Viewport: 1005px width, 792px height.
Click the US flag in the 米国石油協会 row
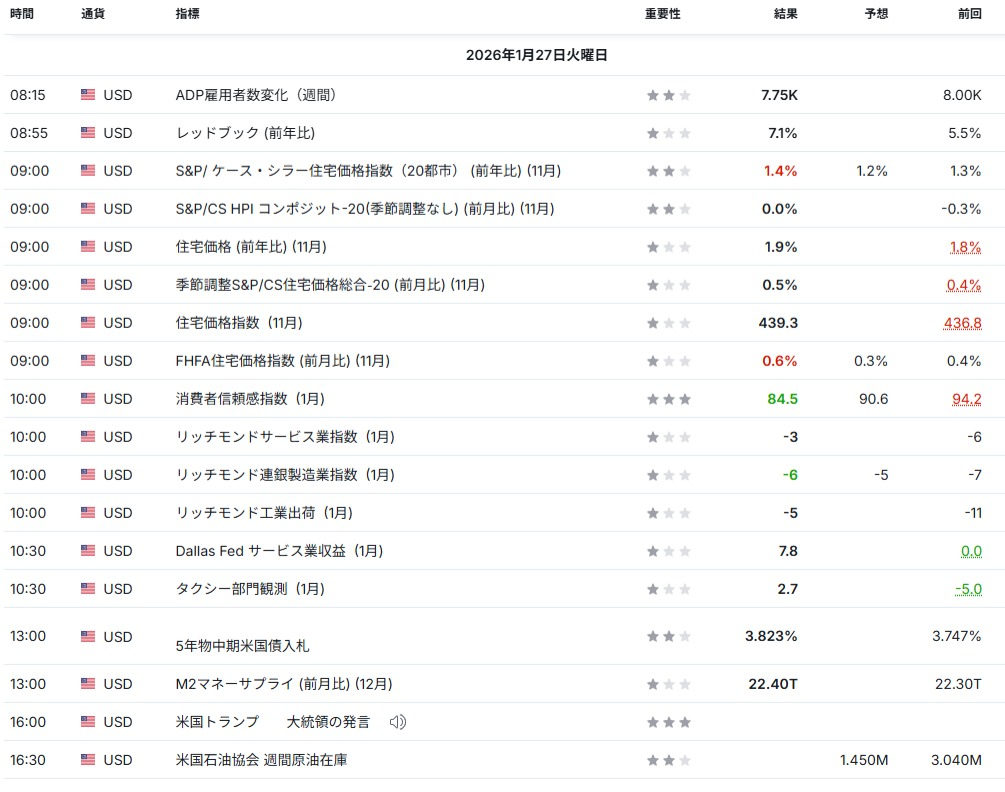pos(88,760)
